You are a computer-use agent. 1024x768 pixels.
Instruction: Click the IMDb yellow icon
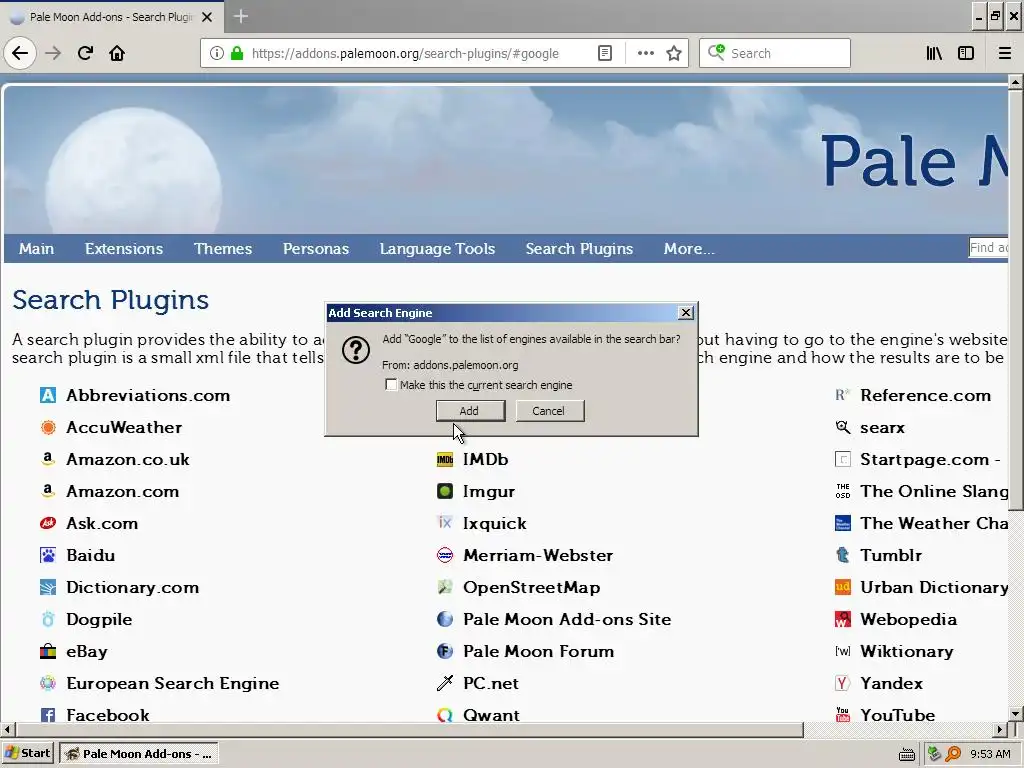pos(445,459)
